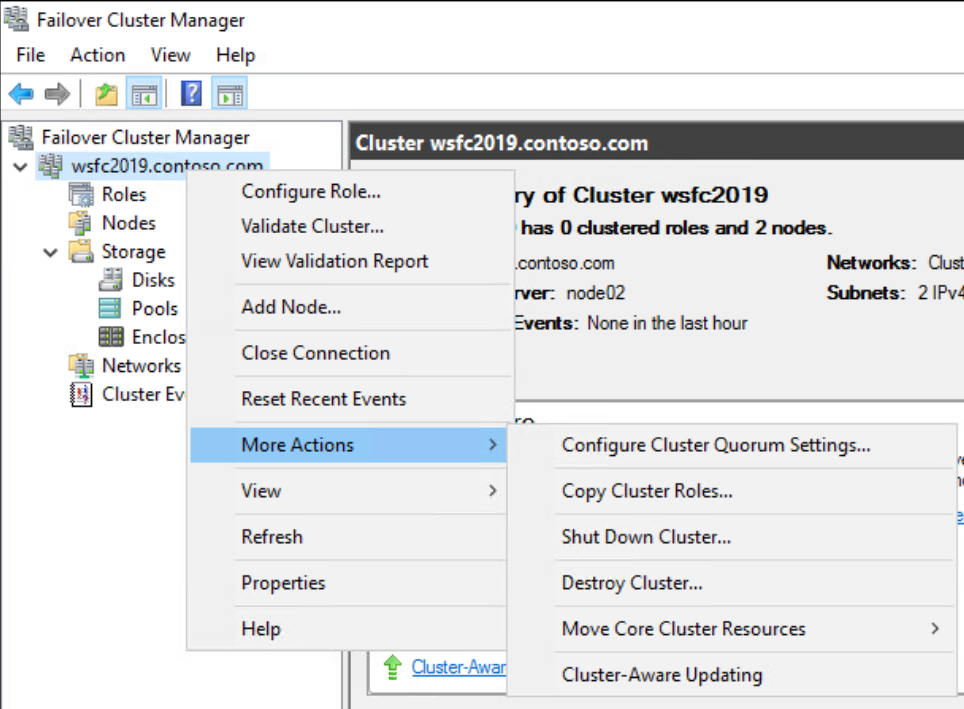964x709 pixels.
Task: Click the Disks icon under Storage
Action: pyautogui.click(x=111, y=280)
